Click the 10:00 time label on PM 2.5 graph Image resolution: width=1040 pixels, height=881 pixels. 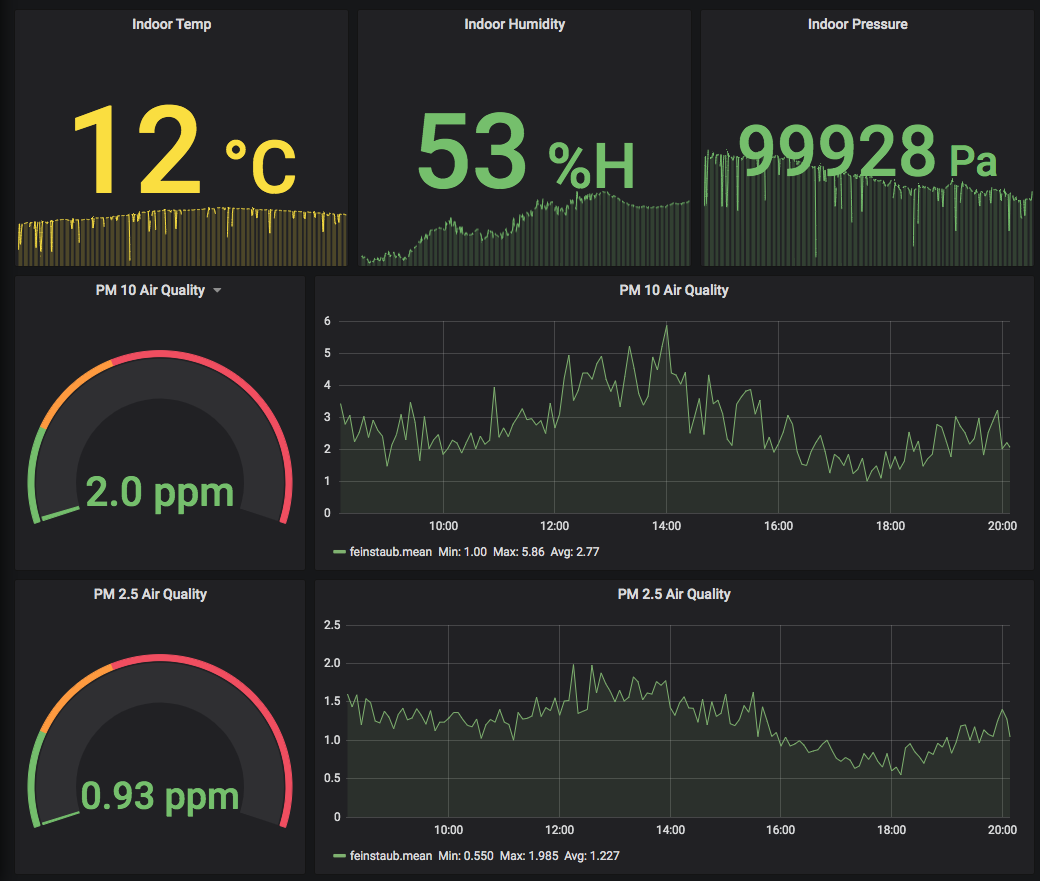pyautogui.click(x=448, y=830)
